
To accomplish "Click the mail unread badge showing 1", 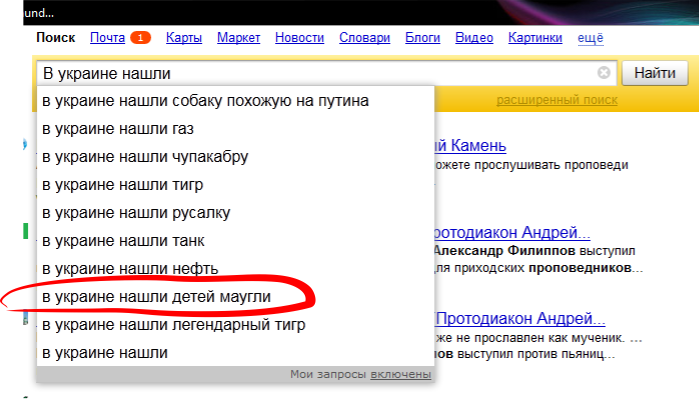I will pyautogui.click(x=140, y=37).
